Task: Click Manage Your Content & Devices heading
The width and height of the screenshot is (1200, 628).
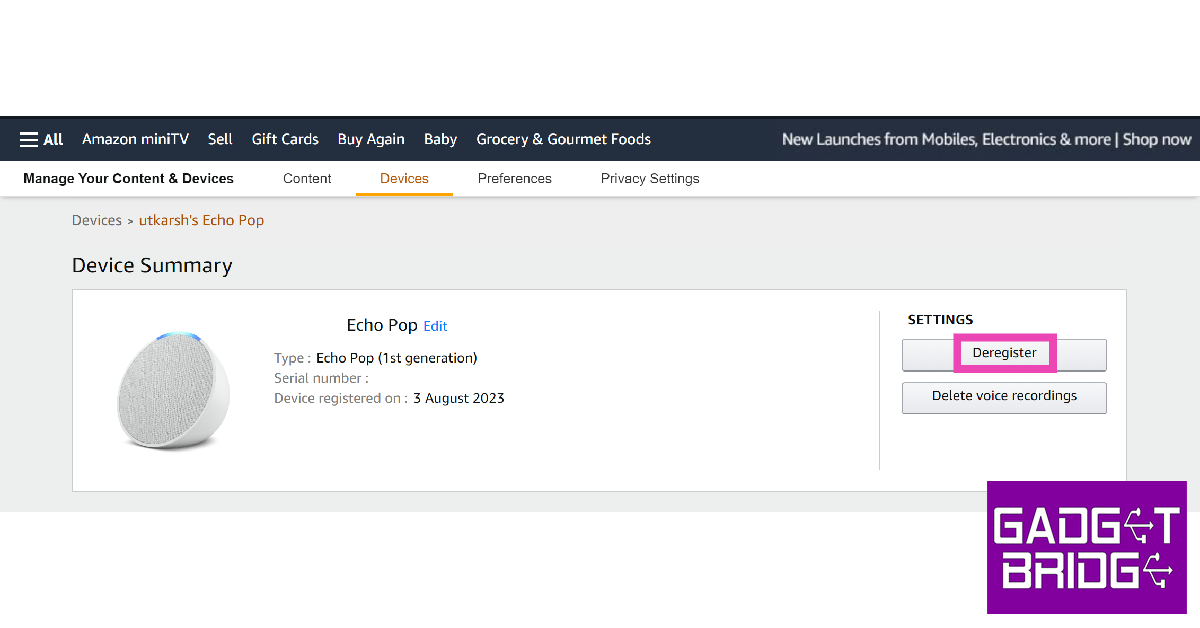Action: 128,178
